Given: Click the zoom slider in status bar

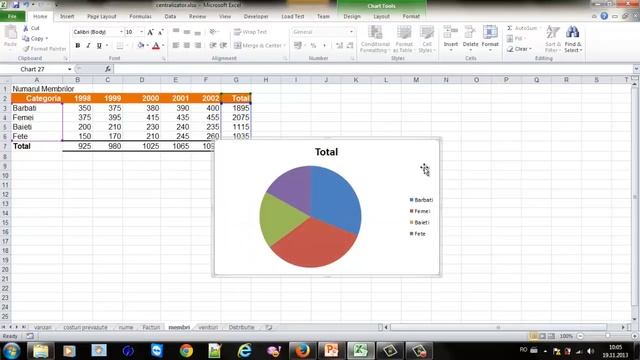Looking at the screenshot, I should coord(607,336).
